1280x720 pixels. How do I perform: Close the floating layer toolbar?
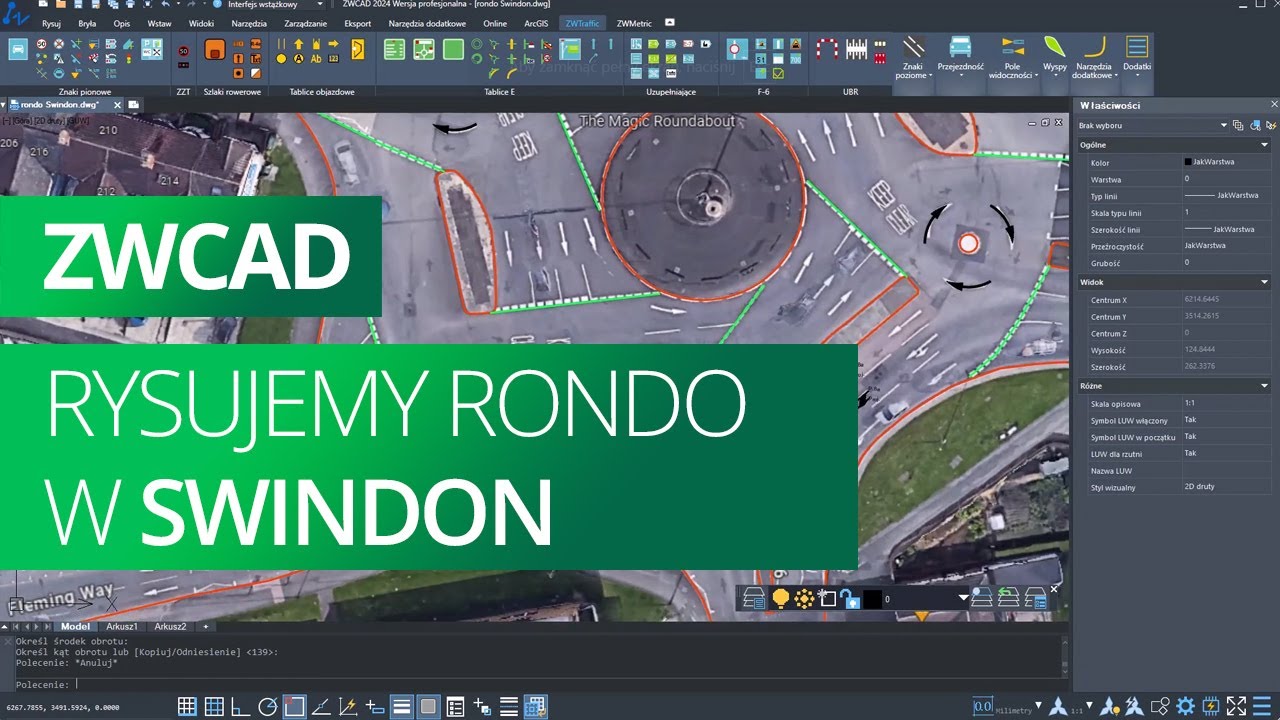(x=1054, y=589)
